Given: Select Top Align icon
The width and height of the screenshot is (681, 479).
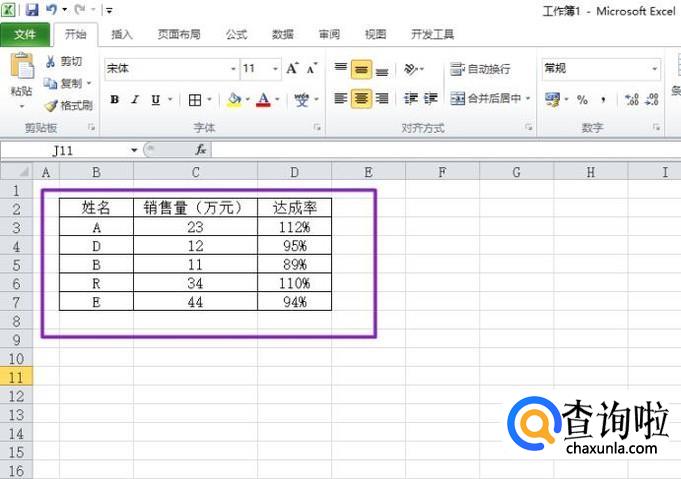Looking at the screenshot, I should pos(340,68).
